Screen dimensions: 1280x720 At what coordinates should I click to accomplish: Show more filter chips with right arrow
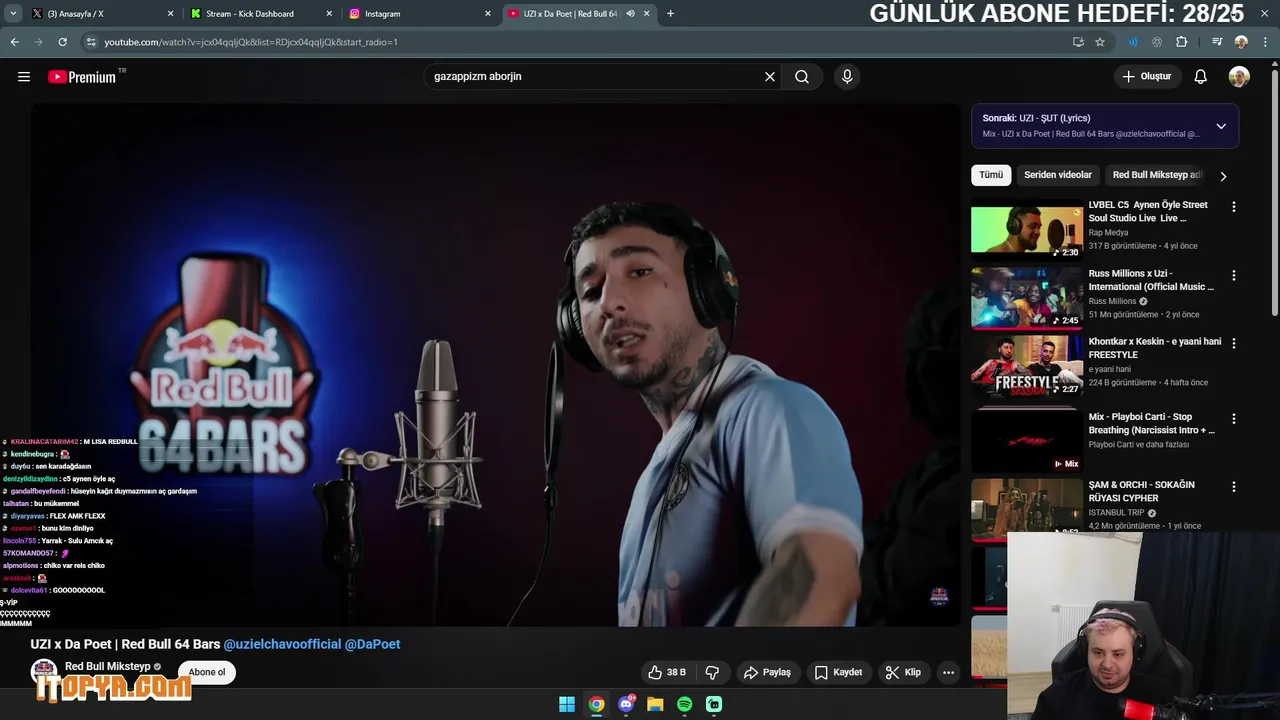[1222, 176]
